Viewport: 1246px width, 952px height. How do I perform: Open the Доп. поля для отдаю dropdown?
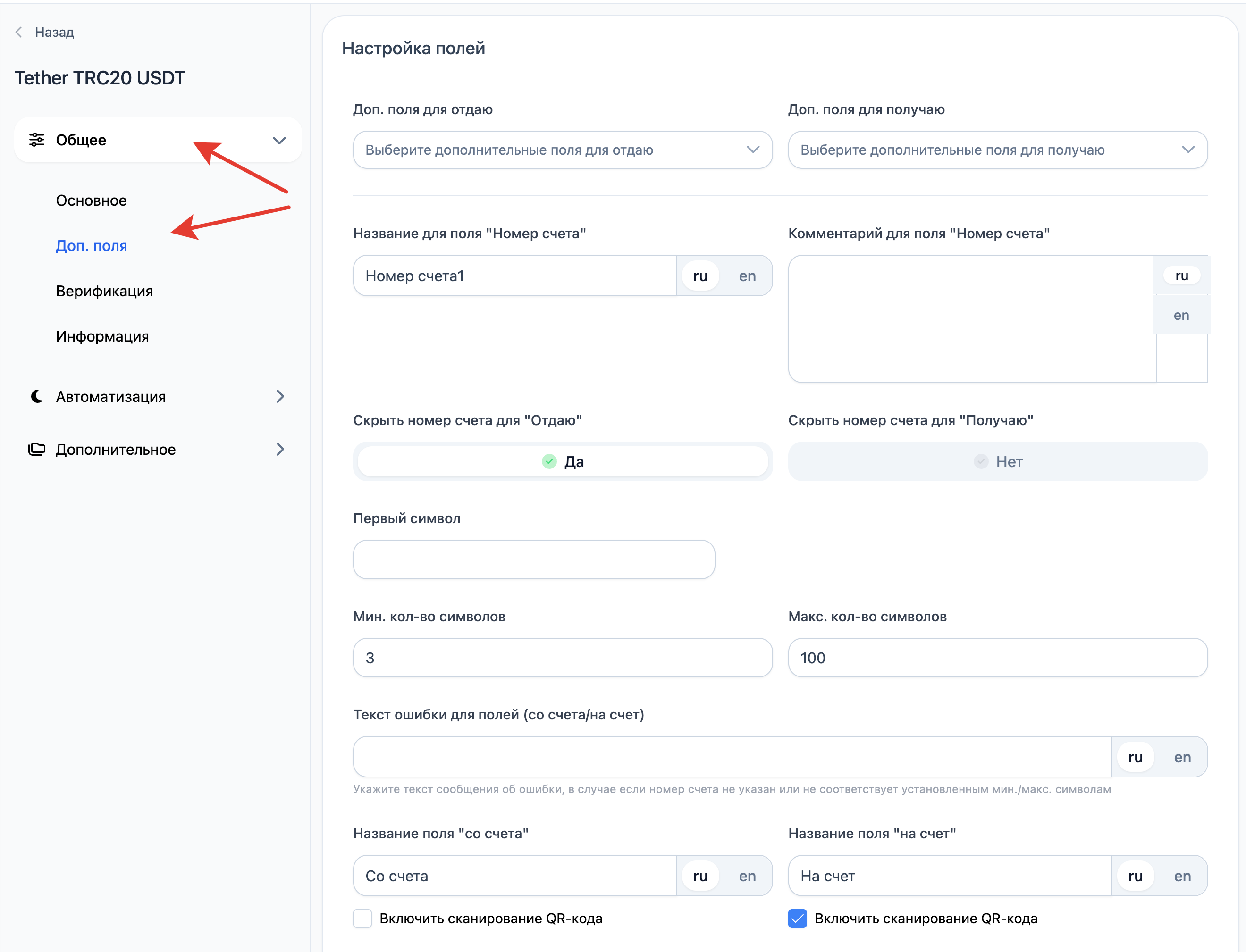click(x=562, y=150)
